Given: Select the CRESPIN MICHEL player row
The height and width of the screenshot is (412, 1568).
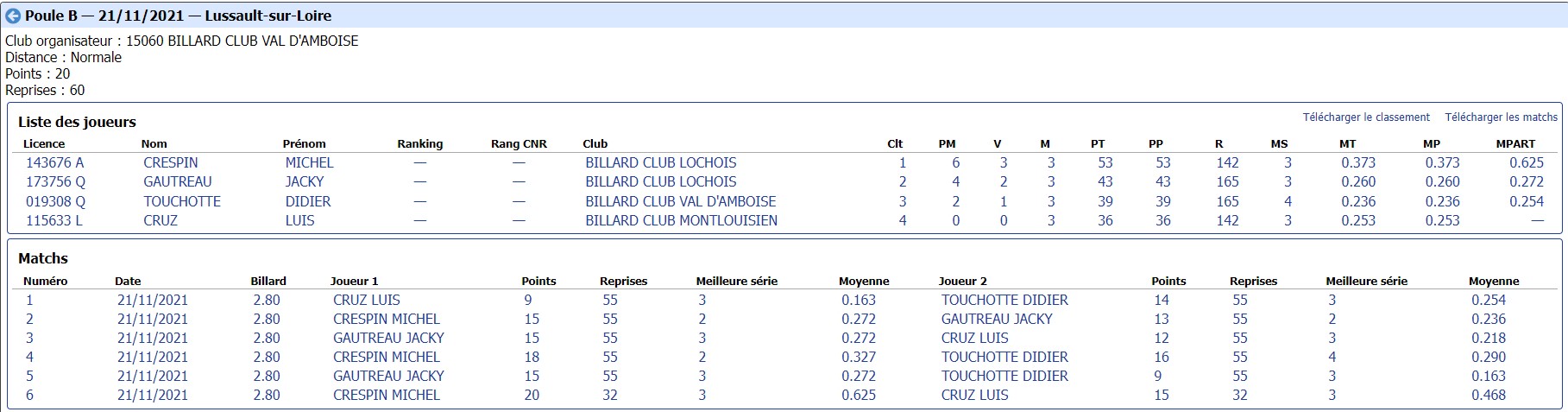Looking at the screenshot, I should pyautogui.click(x=784, y=162).
